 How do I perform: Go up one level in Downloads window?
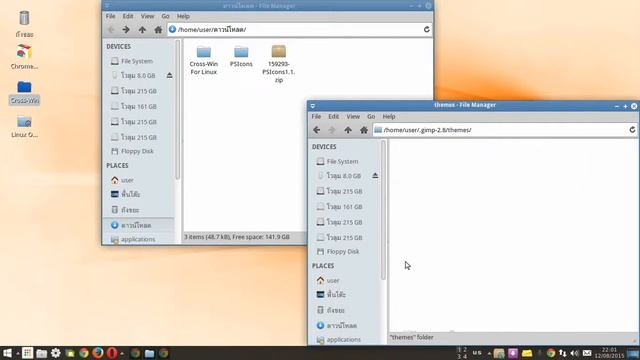click(x=142, y=29)
